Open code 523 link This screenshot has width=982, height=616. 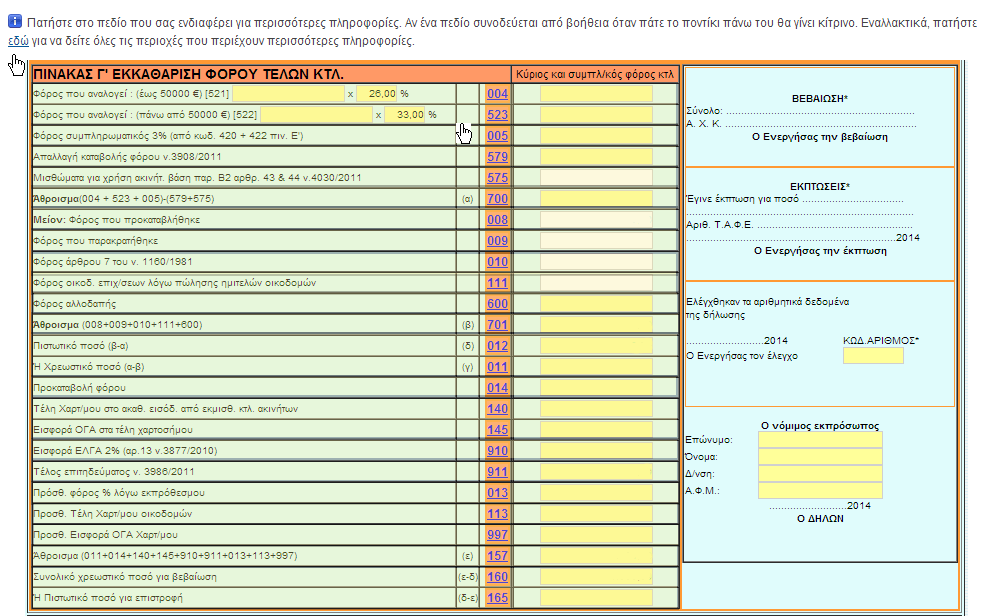pyautogui.click(x=497, y=115)
